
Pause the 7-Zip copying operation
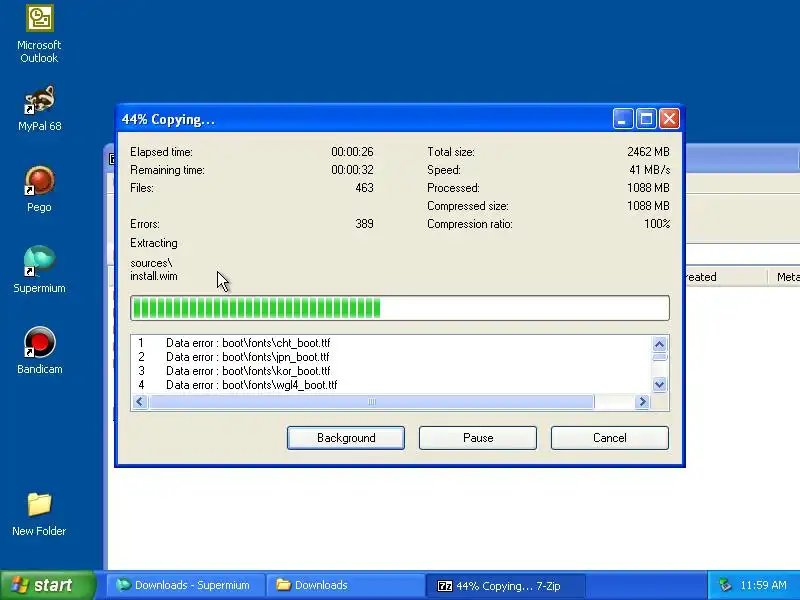[478, 438]
